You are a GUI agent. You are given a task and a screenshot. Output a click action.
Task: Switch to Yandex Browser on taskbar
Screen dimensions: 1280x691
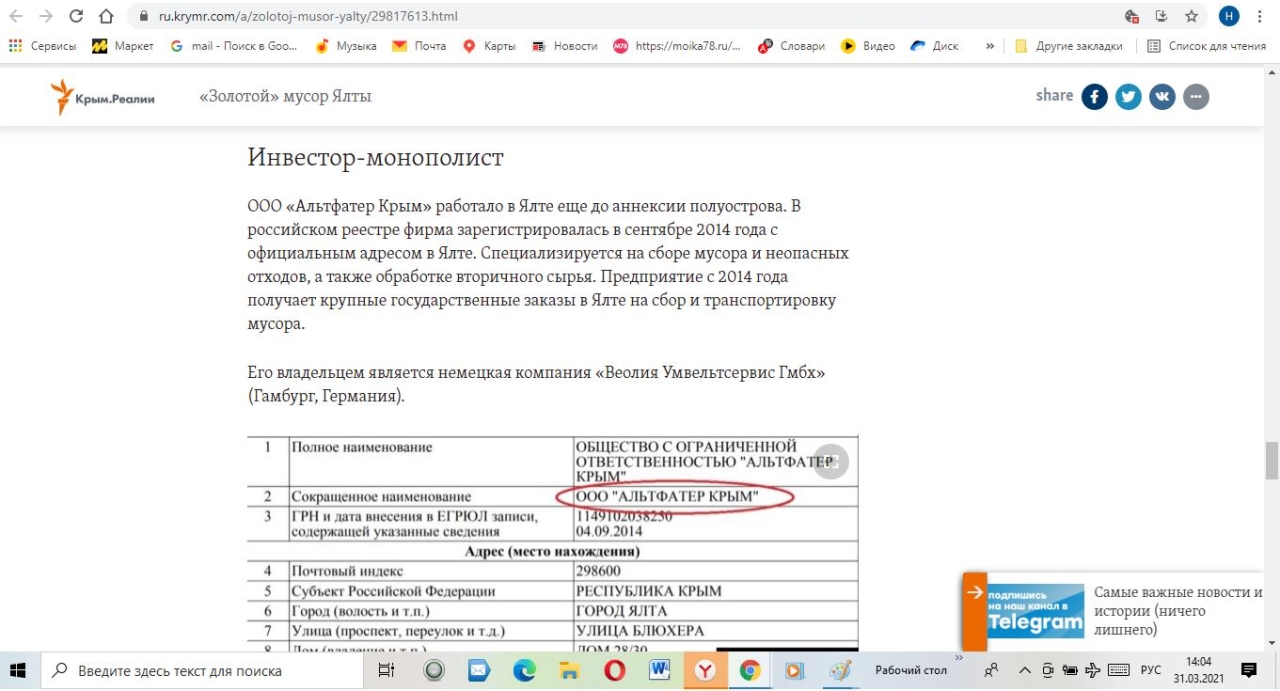(x=705, y=671)
